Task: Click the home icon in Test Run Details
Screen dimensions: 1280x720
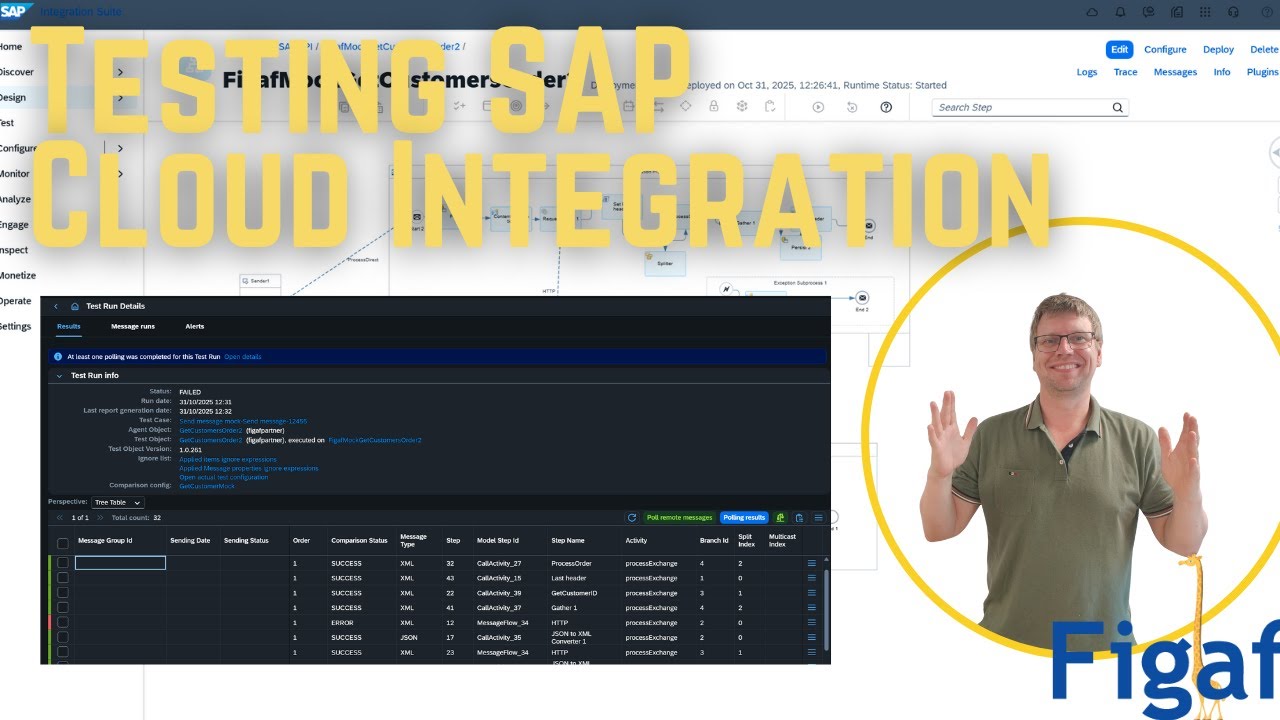Action: 75,306
